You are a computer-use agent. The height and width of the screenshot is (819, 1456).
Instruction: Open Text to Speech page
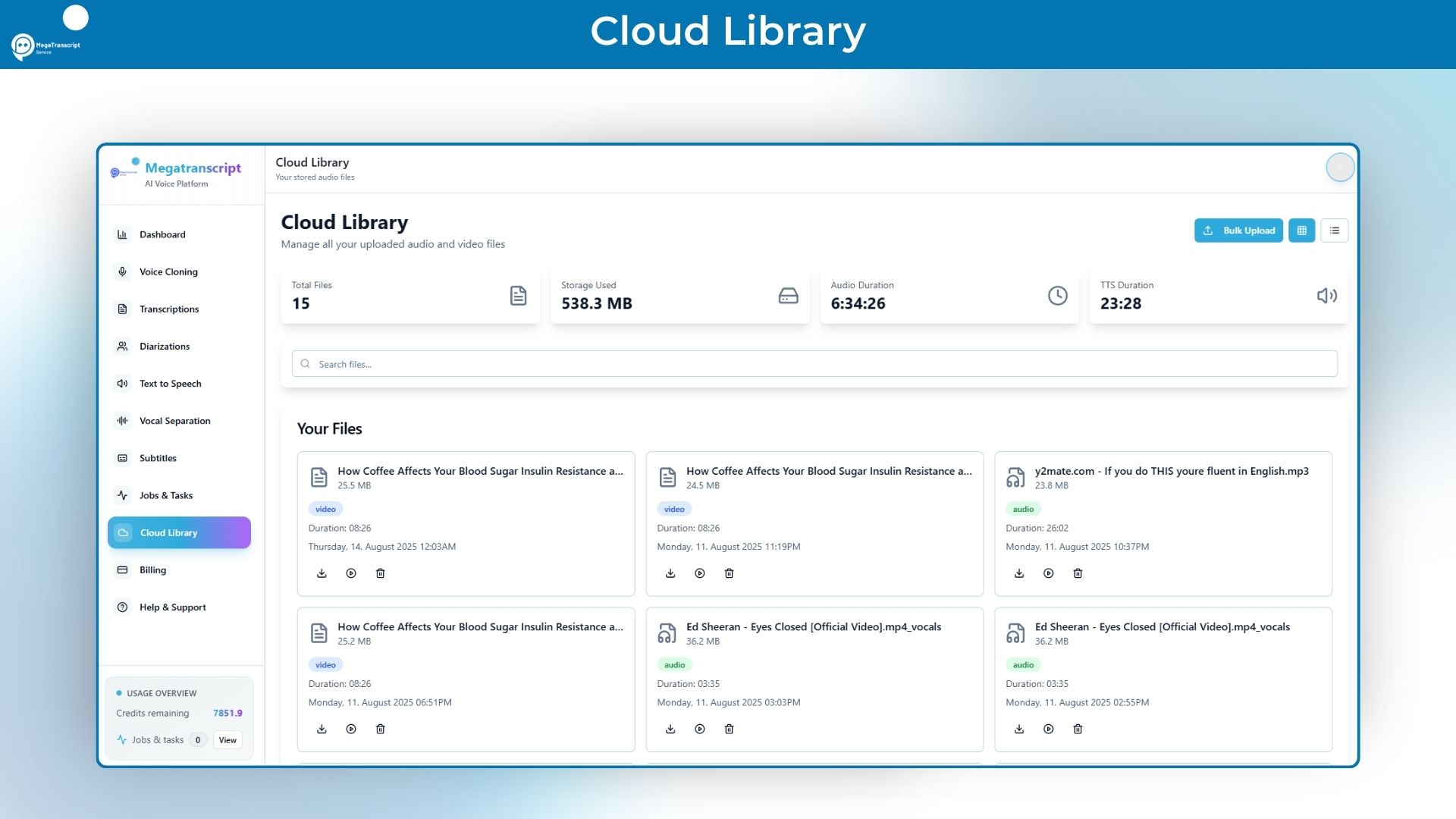(170, 384)
